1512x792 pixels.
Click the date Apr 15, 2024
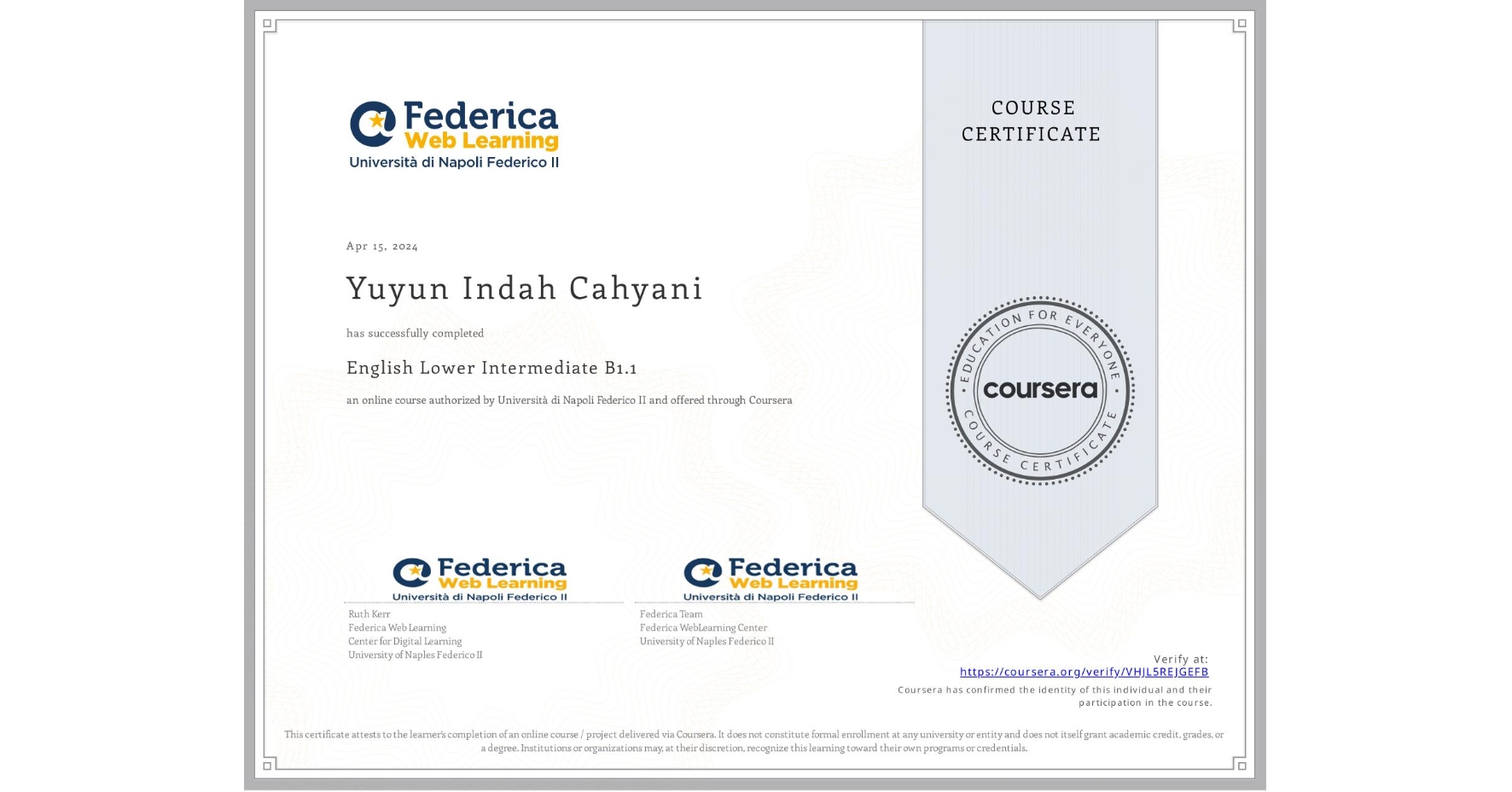[x=381, y=246]
